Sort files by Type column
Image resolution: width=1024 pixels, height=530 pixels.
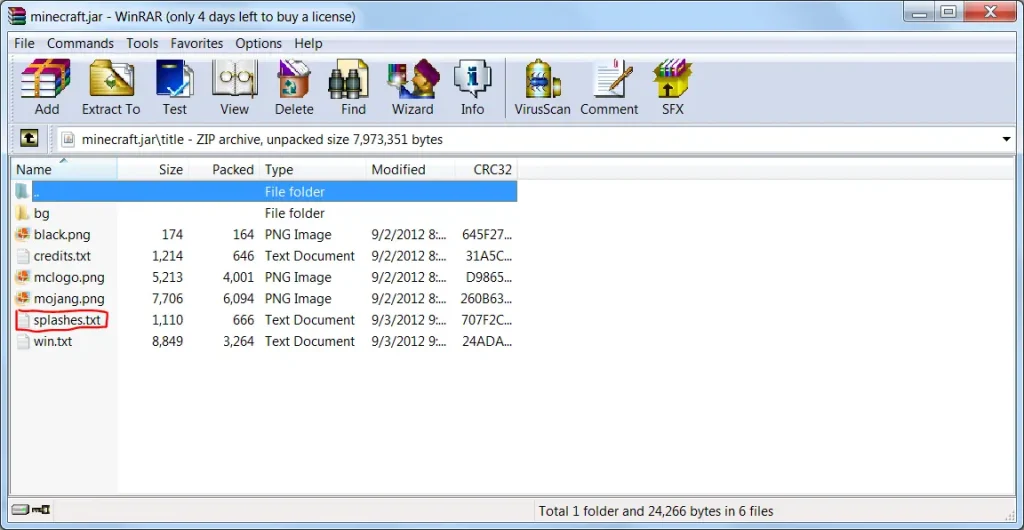313,170
